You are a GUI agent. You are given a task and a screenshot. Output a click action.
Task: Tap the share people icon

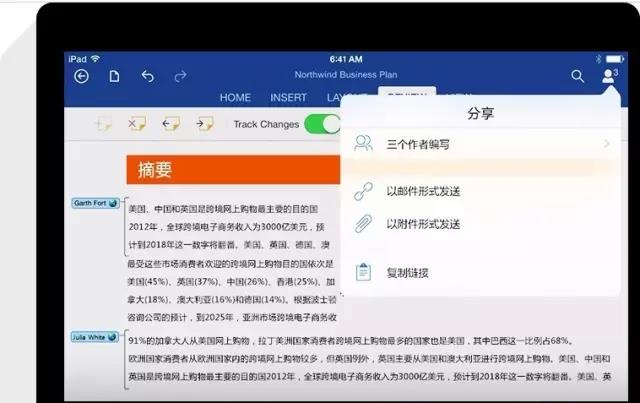coord(610,76)
